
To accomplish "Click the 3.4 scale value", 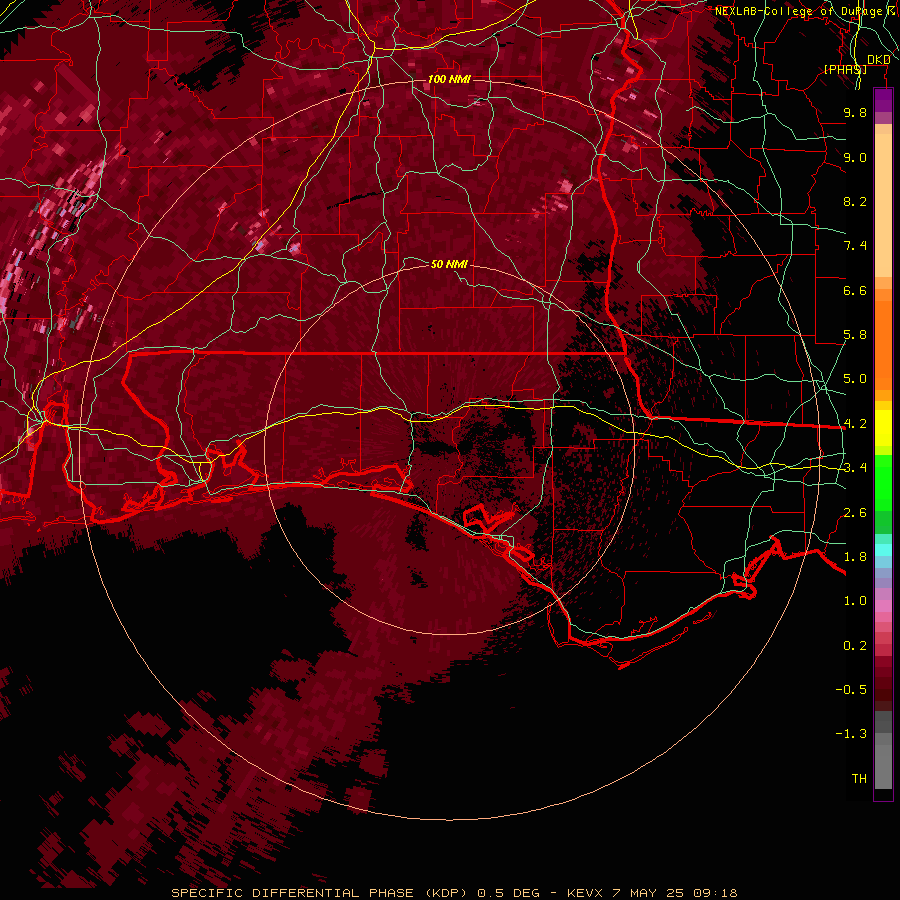I will click(855, 468).
